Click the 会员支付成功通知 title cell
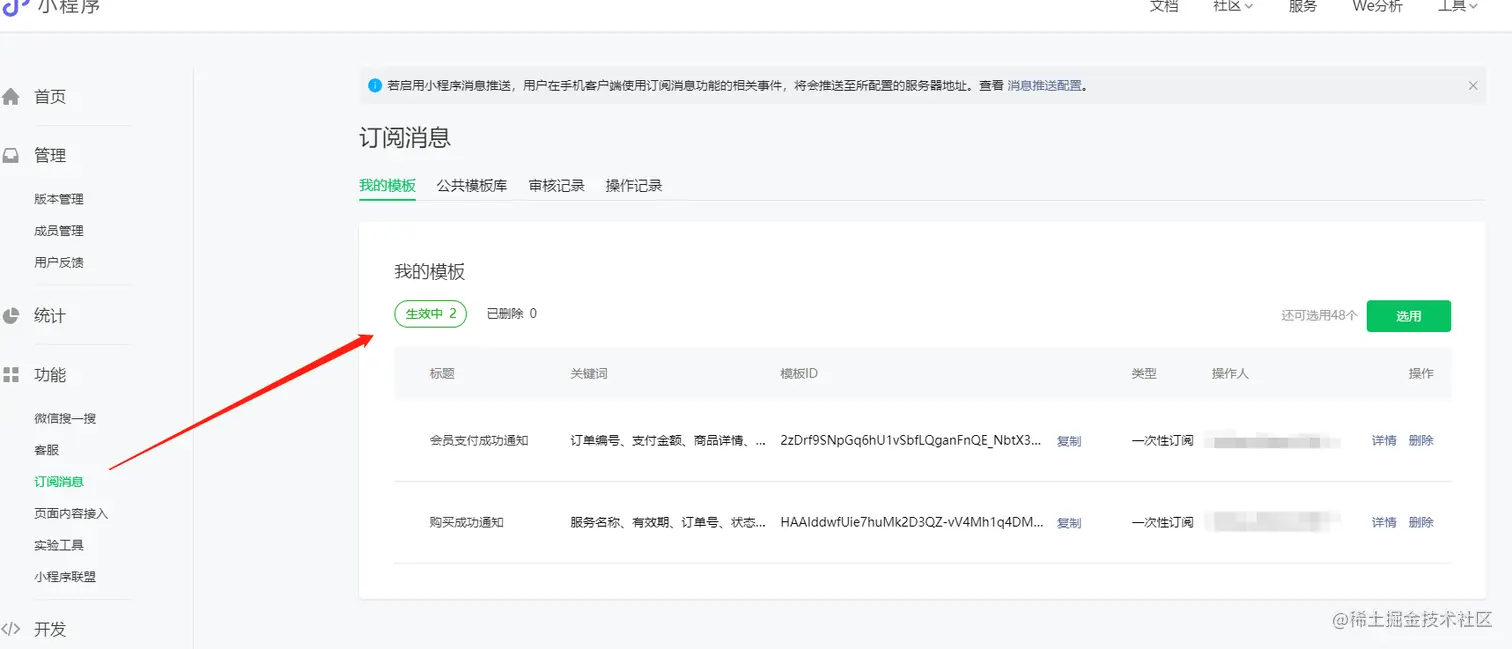The width and height of the screenshot is (1512, 649). coord(479,441)
